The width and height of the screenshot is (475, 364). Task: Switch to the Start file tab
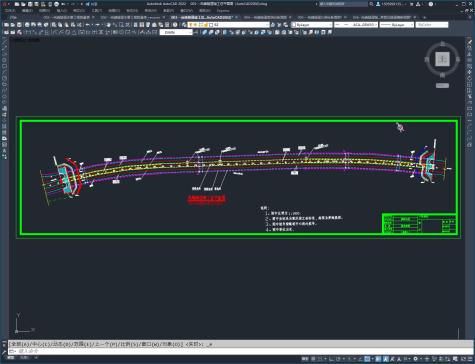pyautogui.click(x=13, y=17)
